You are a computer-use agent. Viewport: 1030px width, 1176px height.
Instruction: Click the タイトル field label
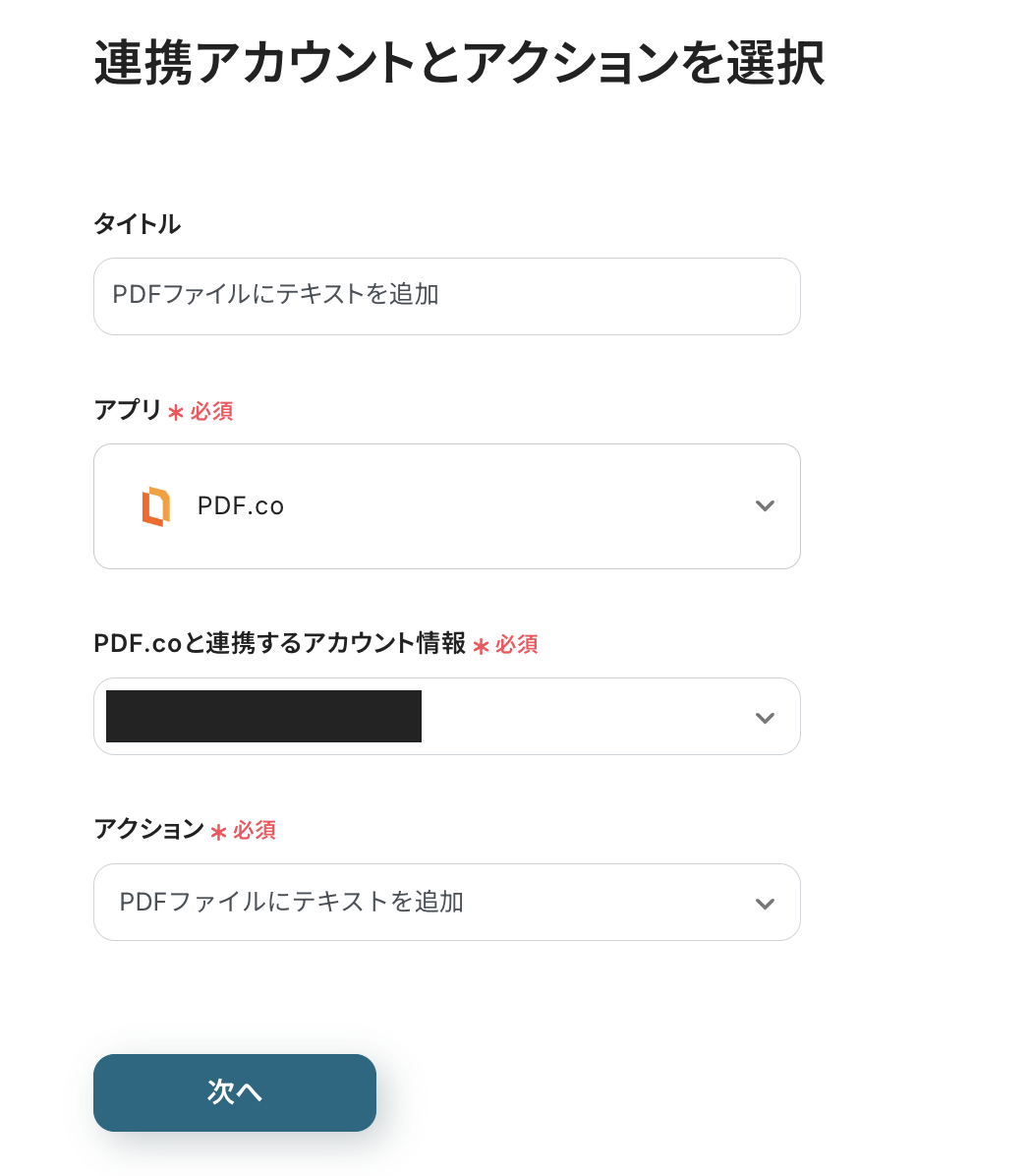pos(137,224)
